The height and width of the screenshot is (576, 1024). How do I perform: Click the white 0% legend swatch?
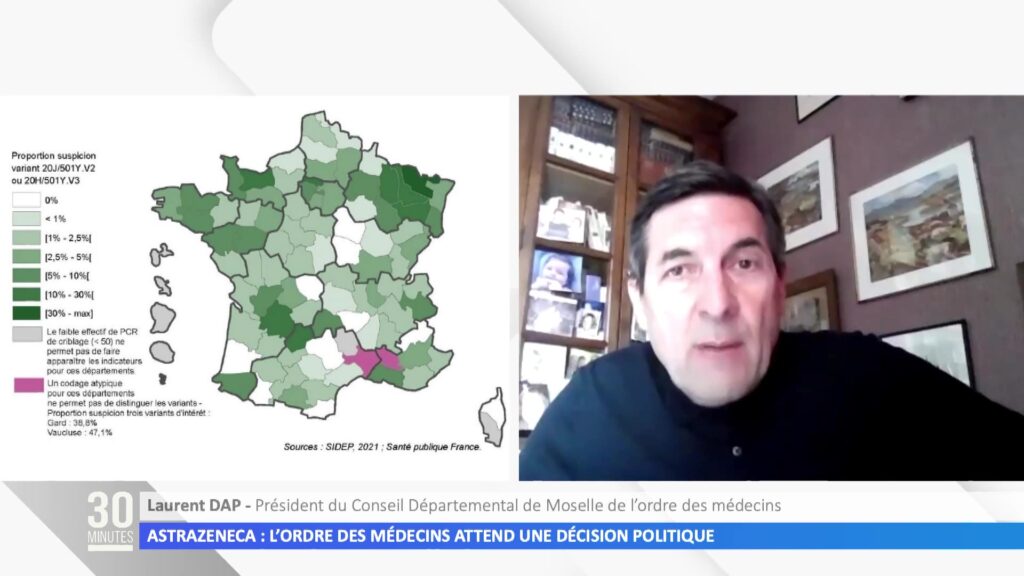[x=26, y=200]
